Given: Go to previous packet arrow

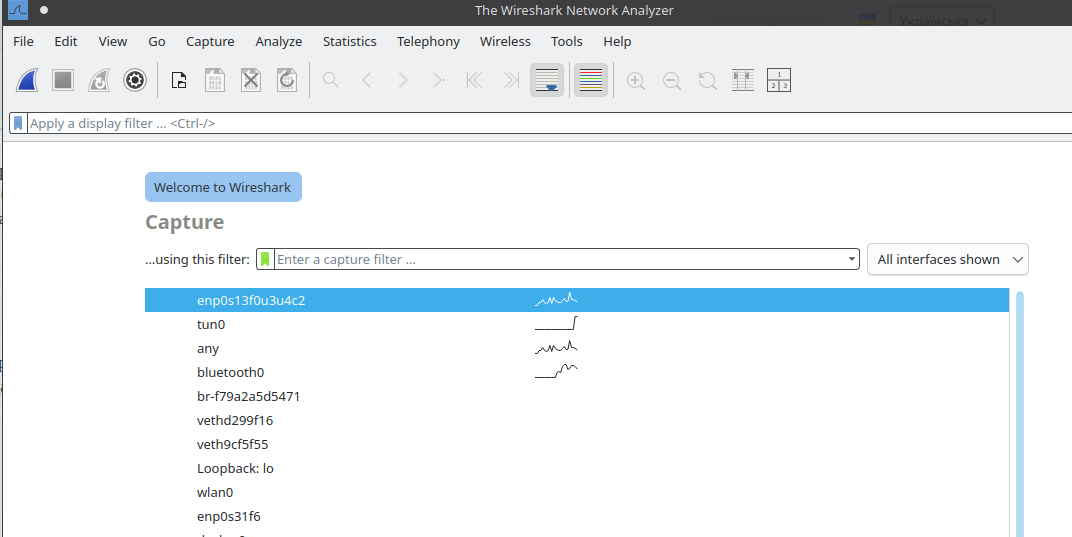Looking at the screenshot, I should 366,81.
